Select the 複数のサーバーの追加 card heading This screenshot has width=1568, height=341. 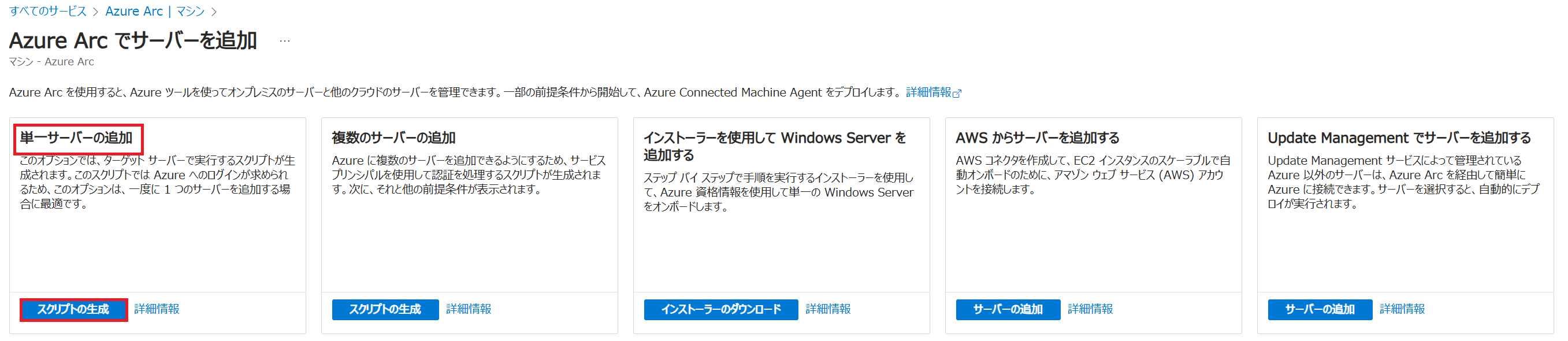point(393,138)
